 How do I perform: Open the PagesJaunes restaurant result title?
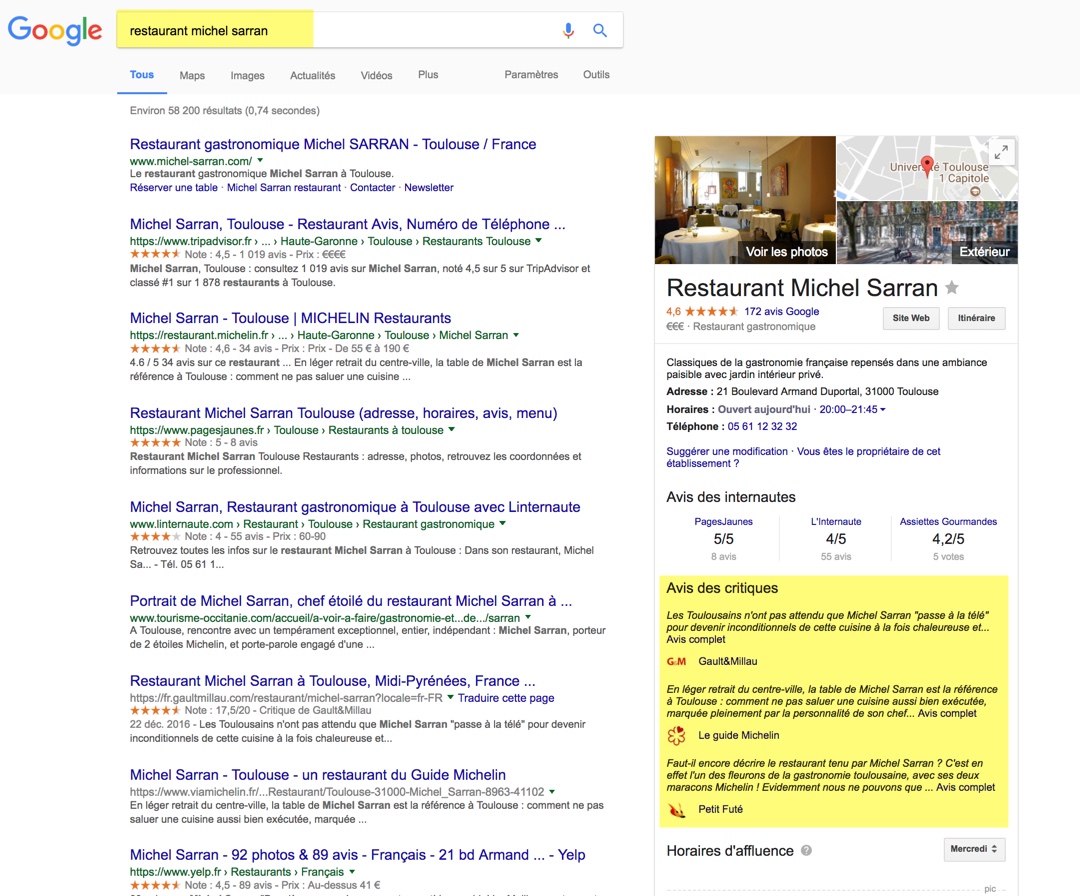coord(344,413)
